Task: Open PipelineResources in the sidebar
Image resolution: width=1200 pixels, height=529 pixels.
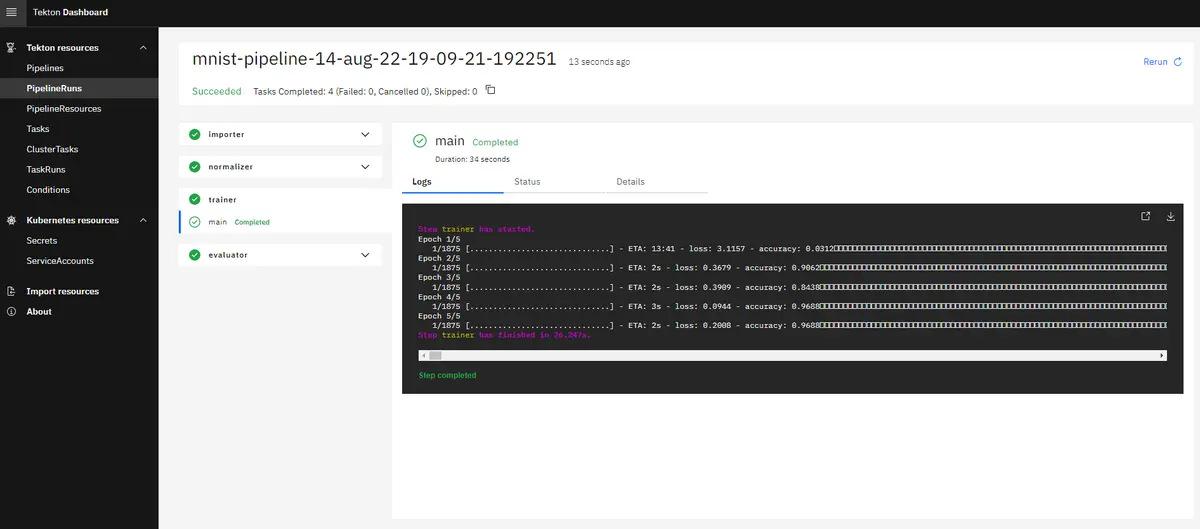Action: (x=79, y=108)
